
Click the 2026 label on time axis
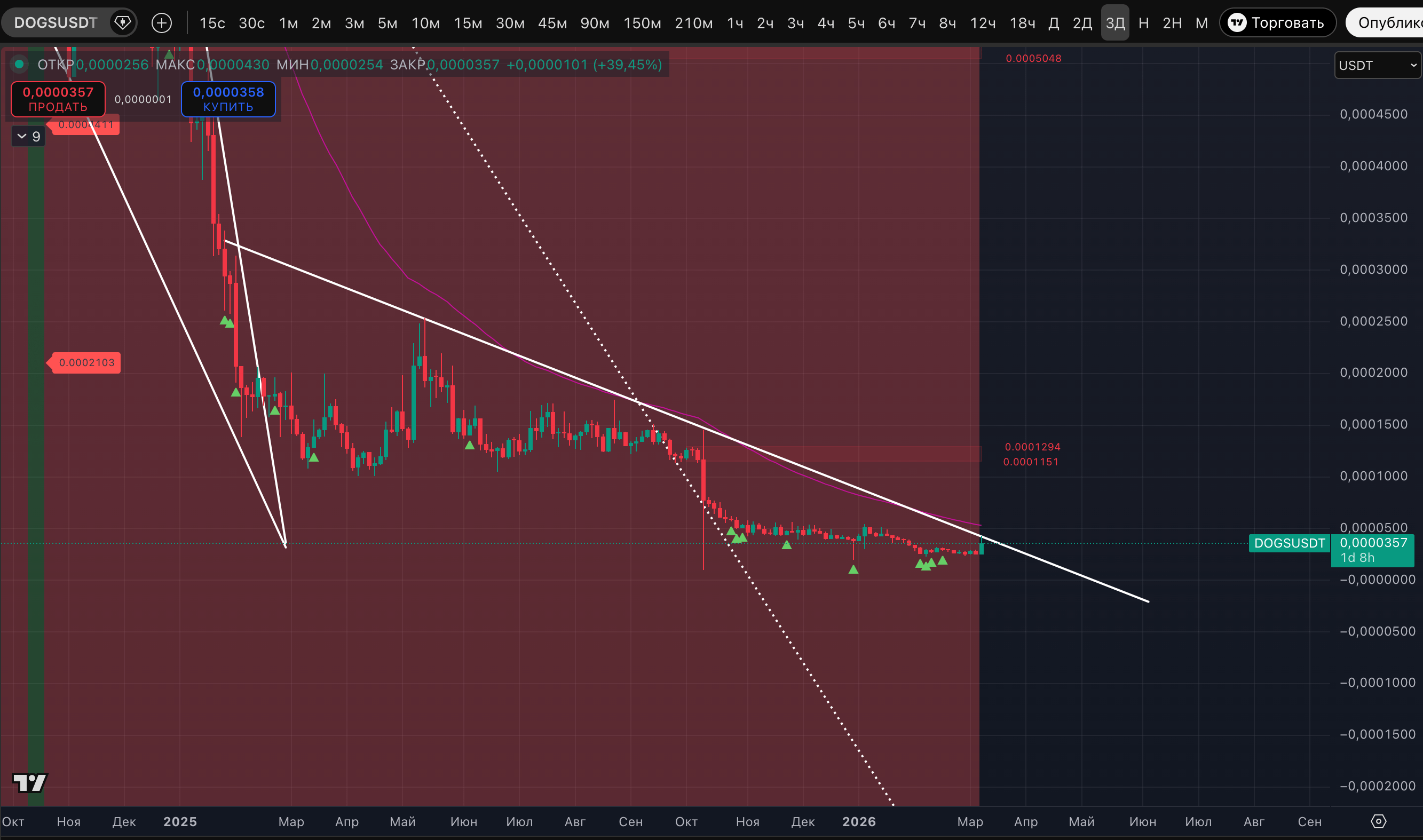tap(859, 822)
